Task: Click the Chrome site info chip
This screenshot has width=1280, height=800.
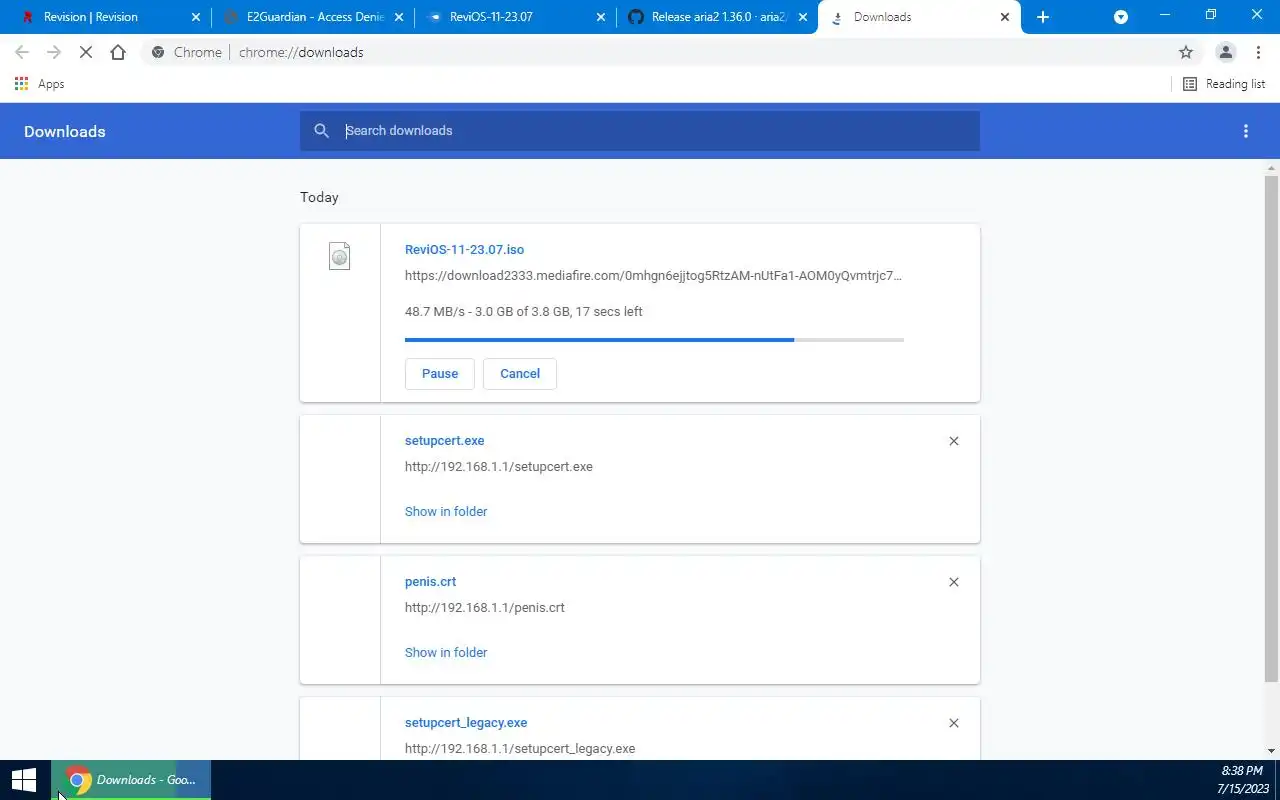Action: [186, 52]
